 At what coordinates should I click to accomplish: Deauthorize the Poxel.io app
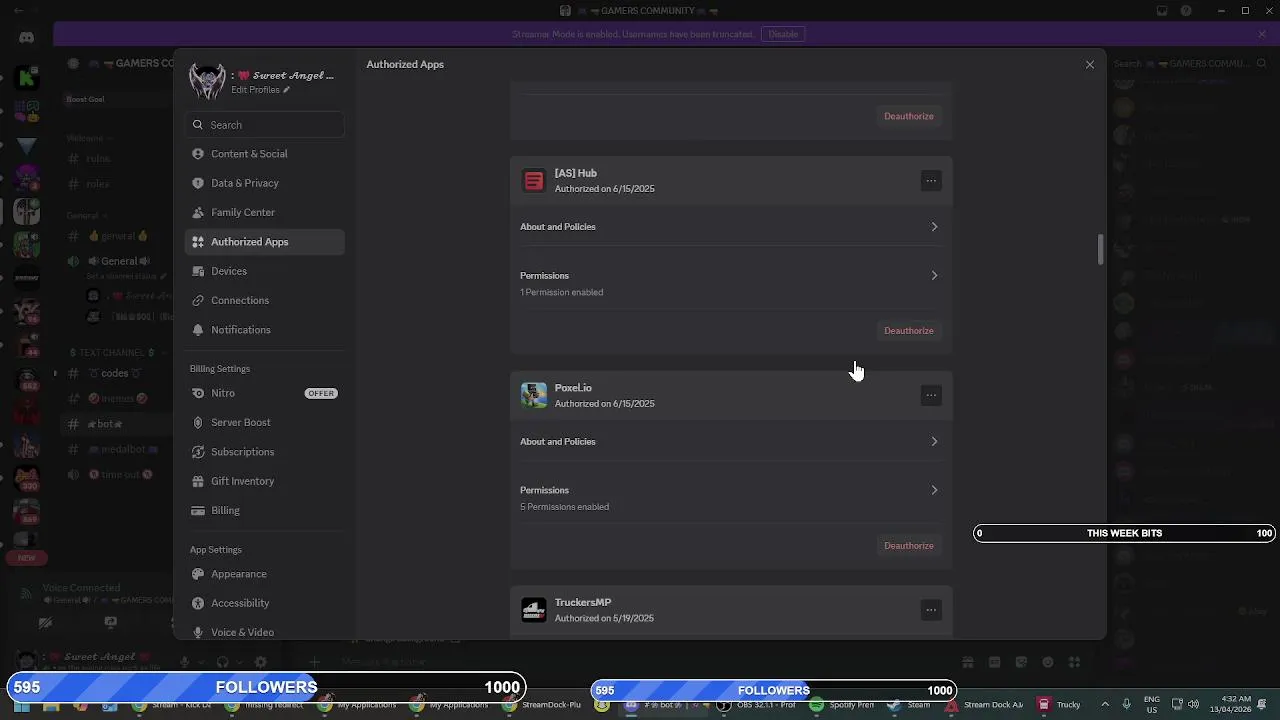(x=908, y=546)
